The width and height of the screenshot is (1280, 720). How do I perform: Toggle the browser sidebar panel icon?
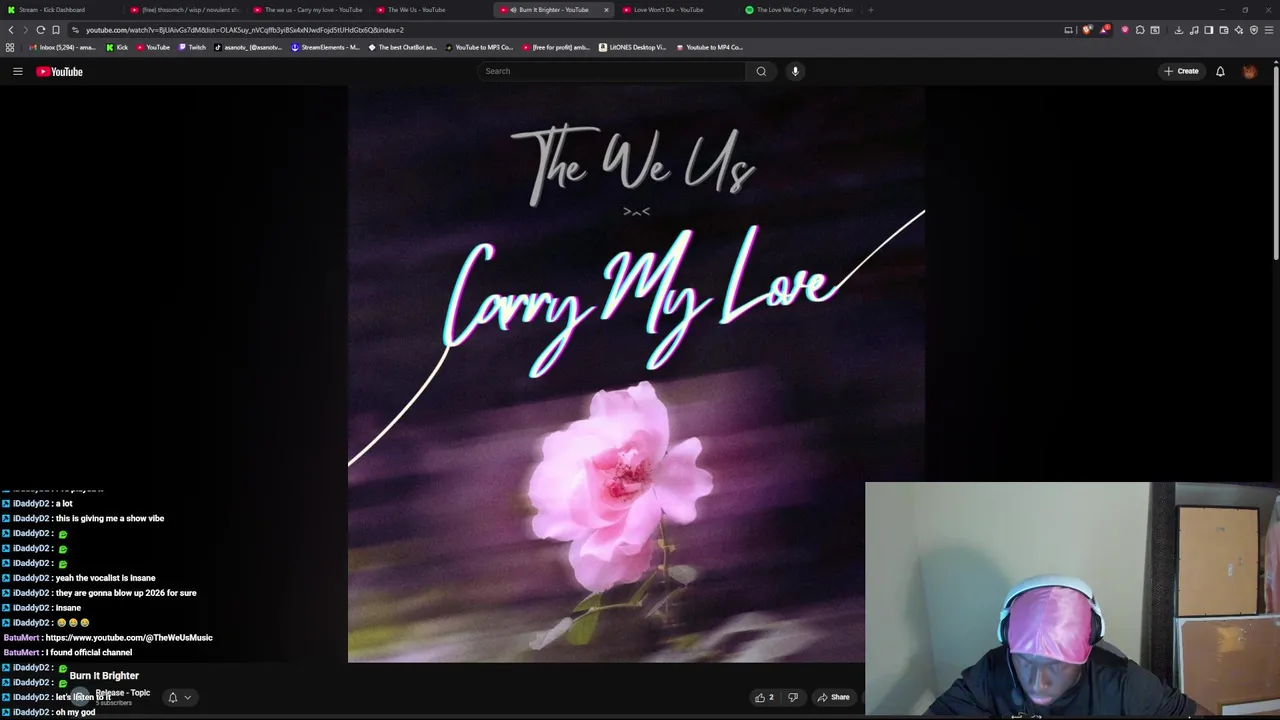pyautogui.click(x=1208, y=30)
